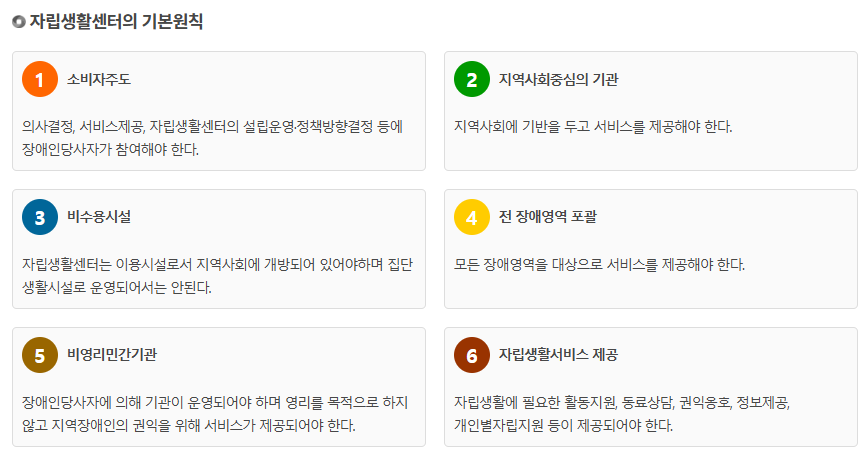Click the 자립생활서비스 제공 card title

(558, 354)
